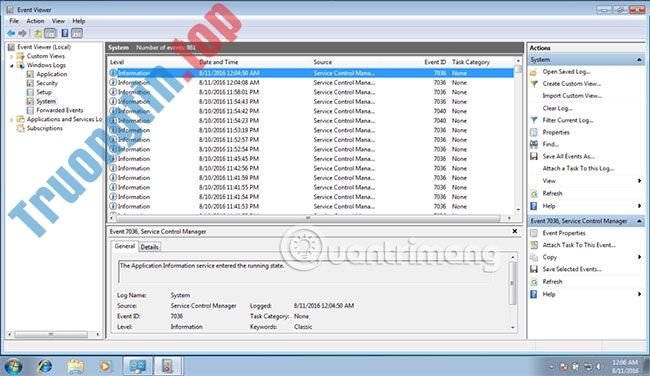Launch Internet Explorer from the taskbar
Image resolution: width=650 pixels, height=376 pixels.
pos(45,366)
